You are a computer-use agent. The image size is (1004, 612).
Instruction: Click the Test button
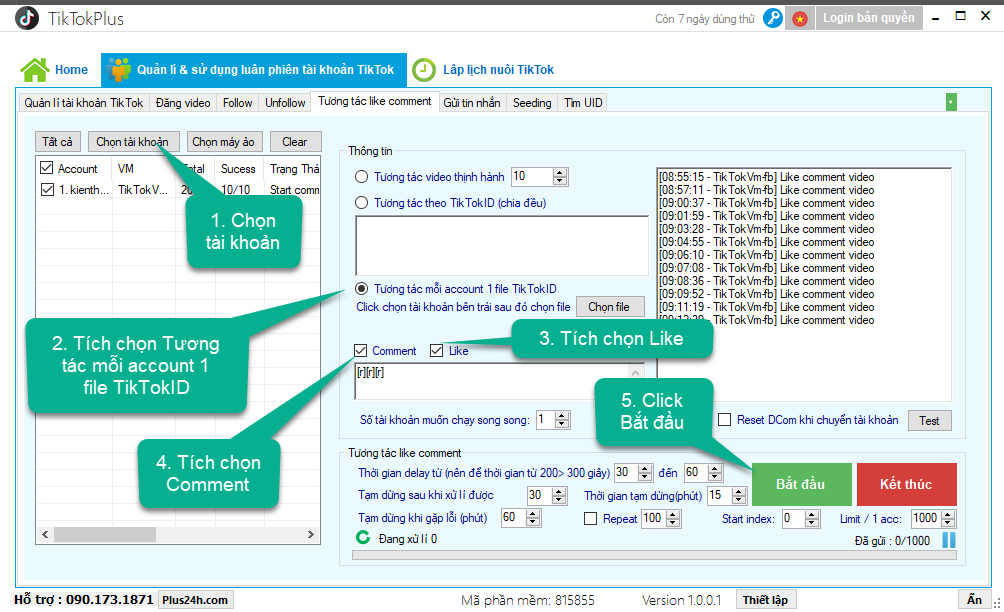click(929, 421)
